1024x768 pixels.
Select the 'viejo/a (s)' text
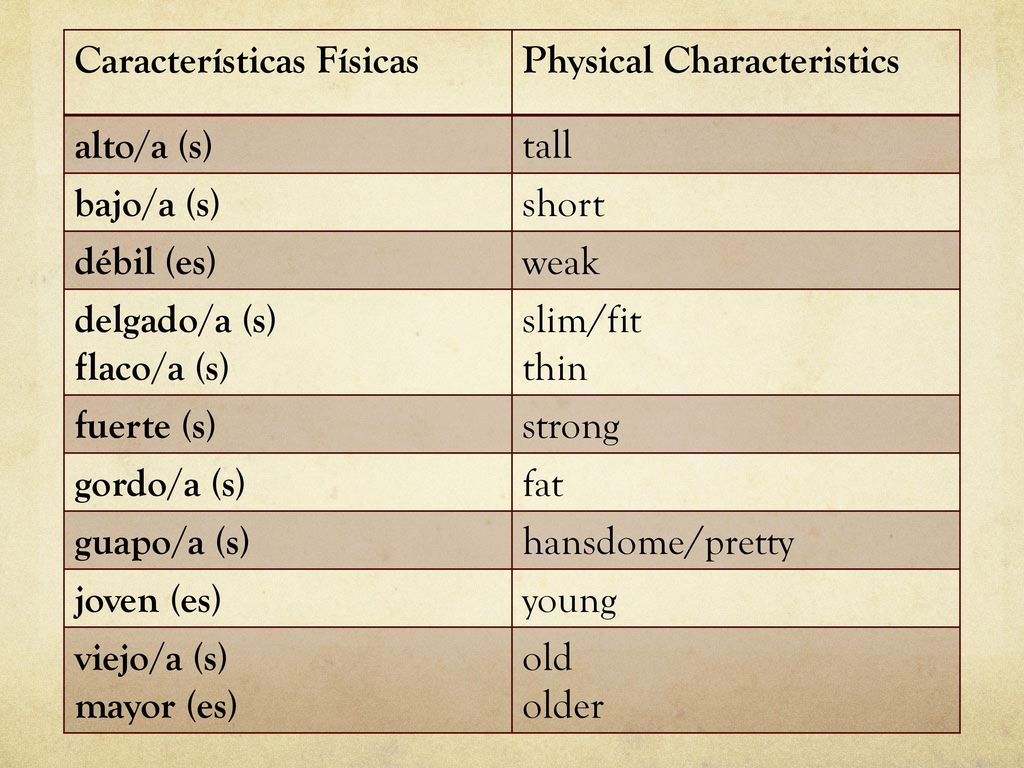click(151, 658)
